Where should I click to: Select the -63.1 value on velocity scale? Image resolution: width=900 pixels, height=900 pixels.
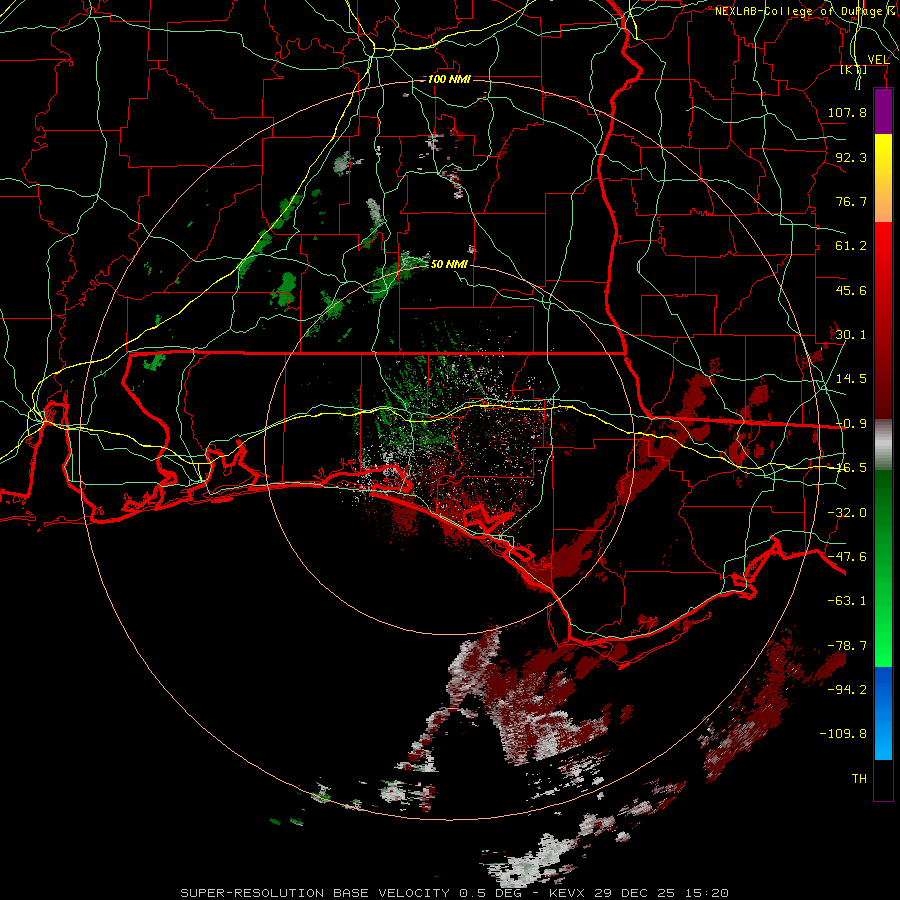(x=847, y=601)
